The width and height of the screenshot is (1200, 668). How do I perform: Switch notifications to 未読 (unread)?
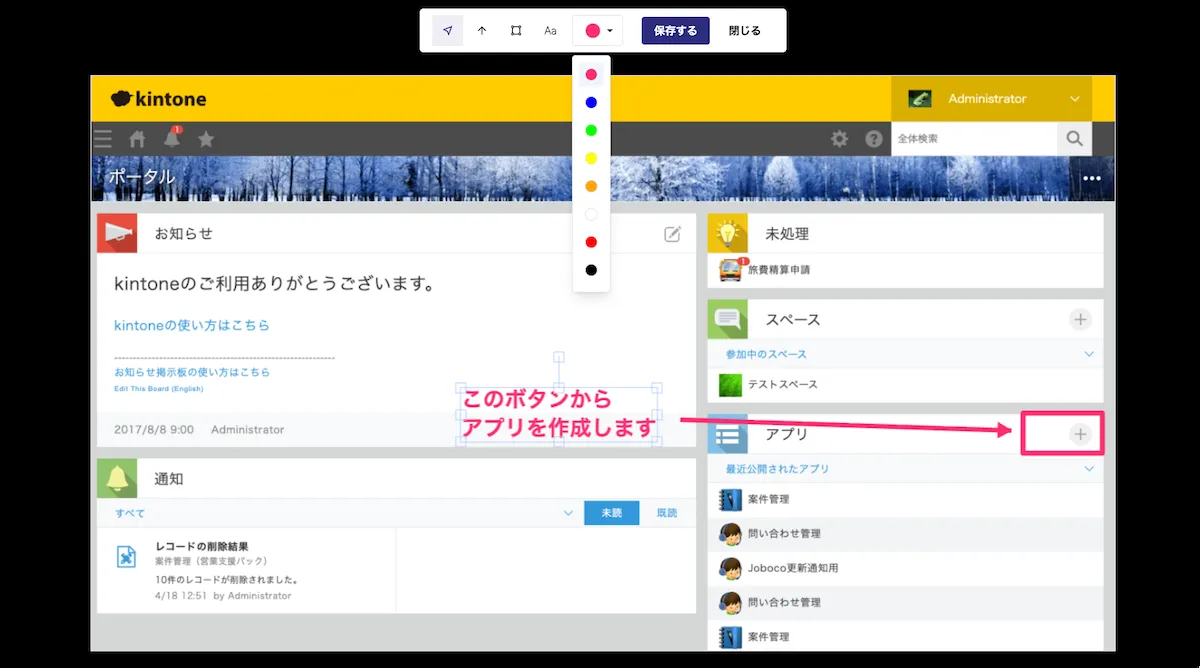coord(611,512)
